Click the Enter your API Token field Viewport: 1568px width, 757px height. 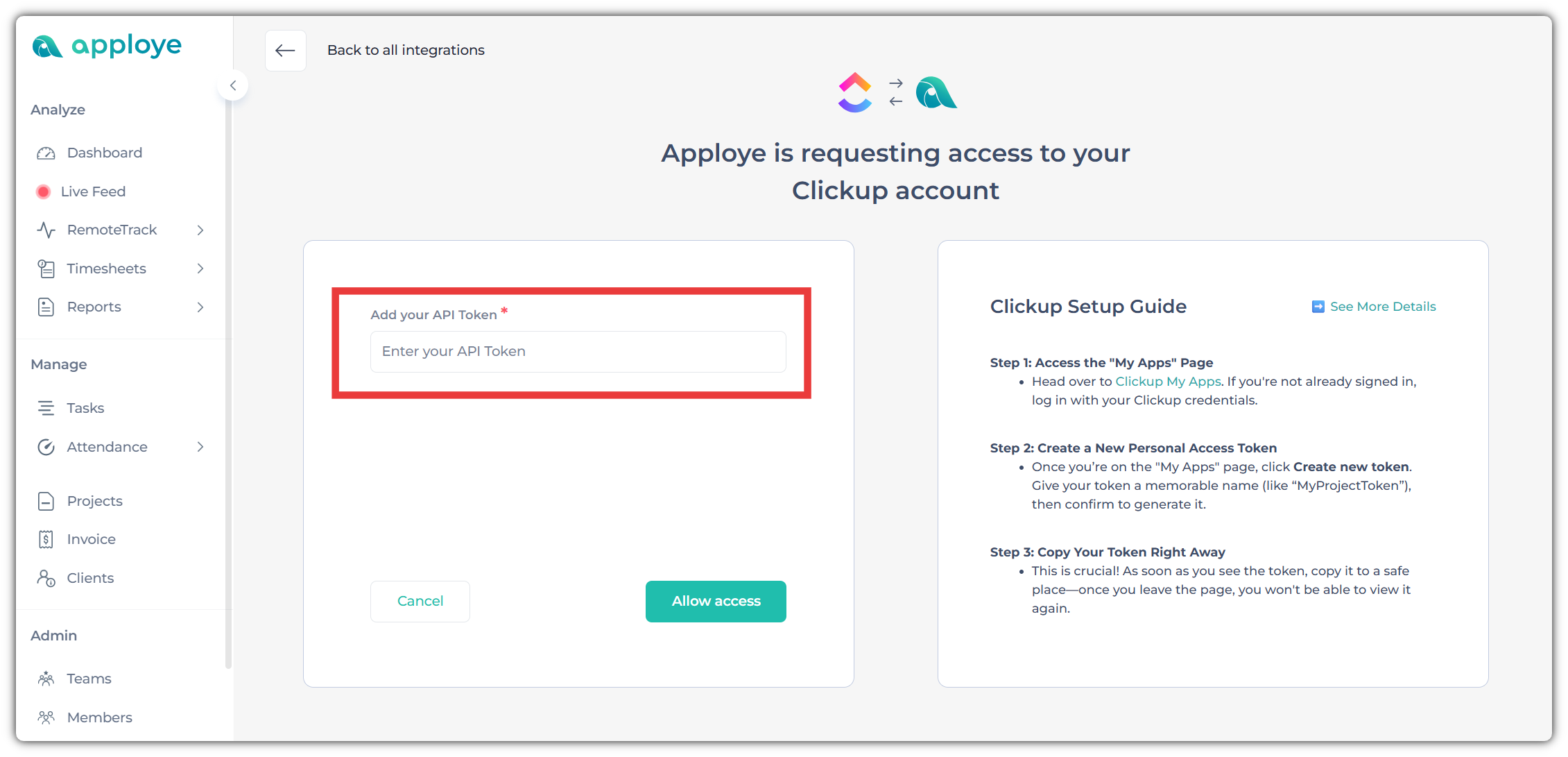pos(578,352)
